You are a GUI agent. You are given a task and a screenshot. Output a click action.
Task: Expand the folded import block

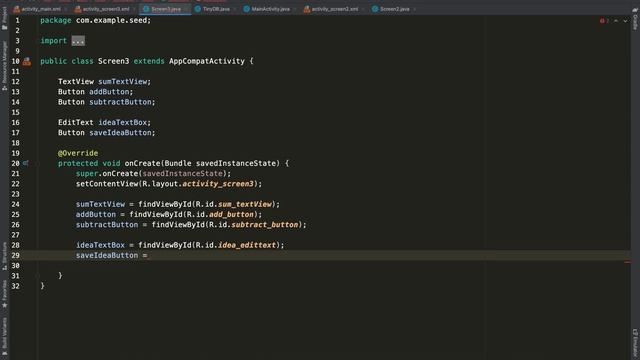click(x=78, y=41)
